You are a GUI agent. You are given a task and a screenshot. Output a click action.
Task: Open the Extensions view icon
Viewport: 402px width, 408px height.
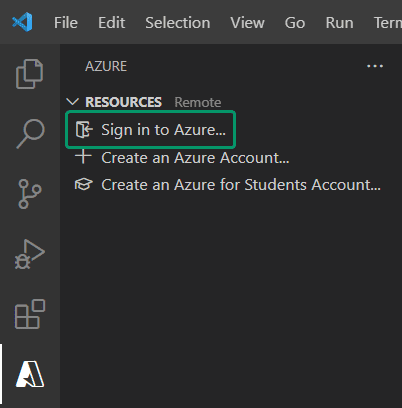coord(30,314)
